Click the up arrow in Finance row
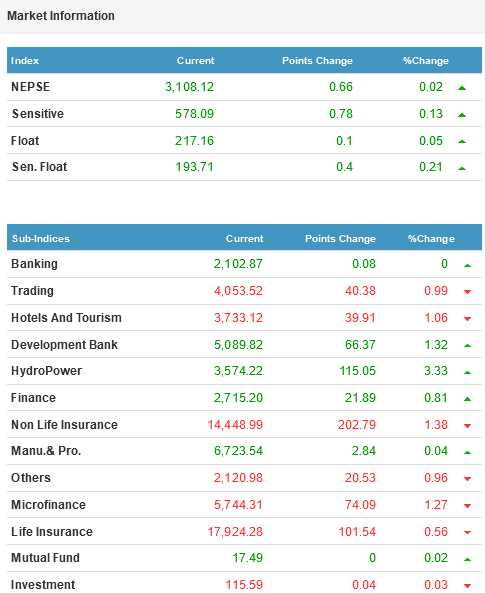This screenshot has height=593, width=485. [x=468, y=399]
